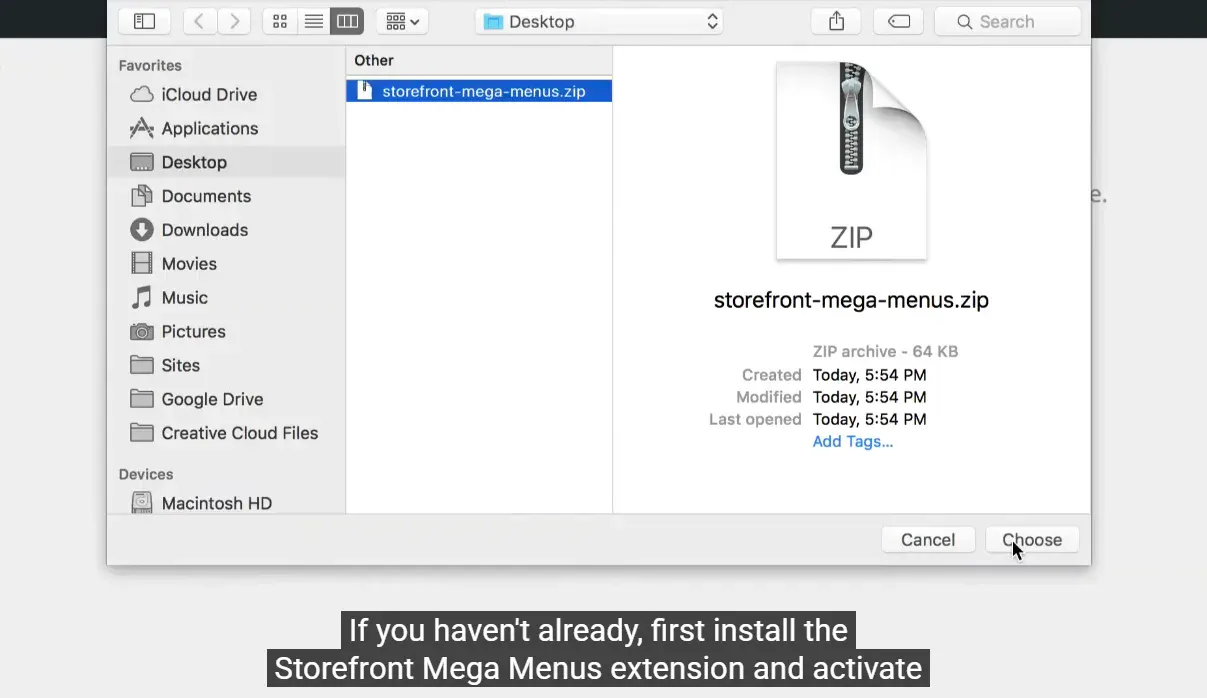Toggle the sidebar visibility button

(144, 21)
